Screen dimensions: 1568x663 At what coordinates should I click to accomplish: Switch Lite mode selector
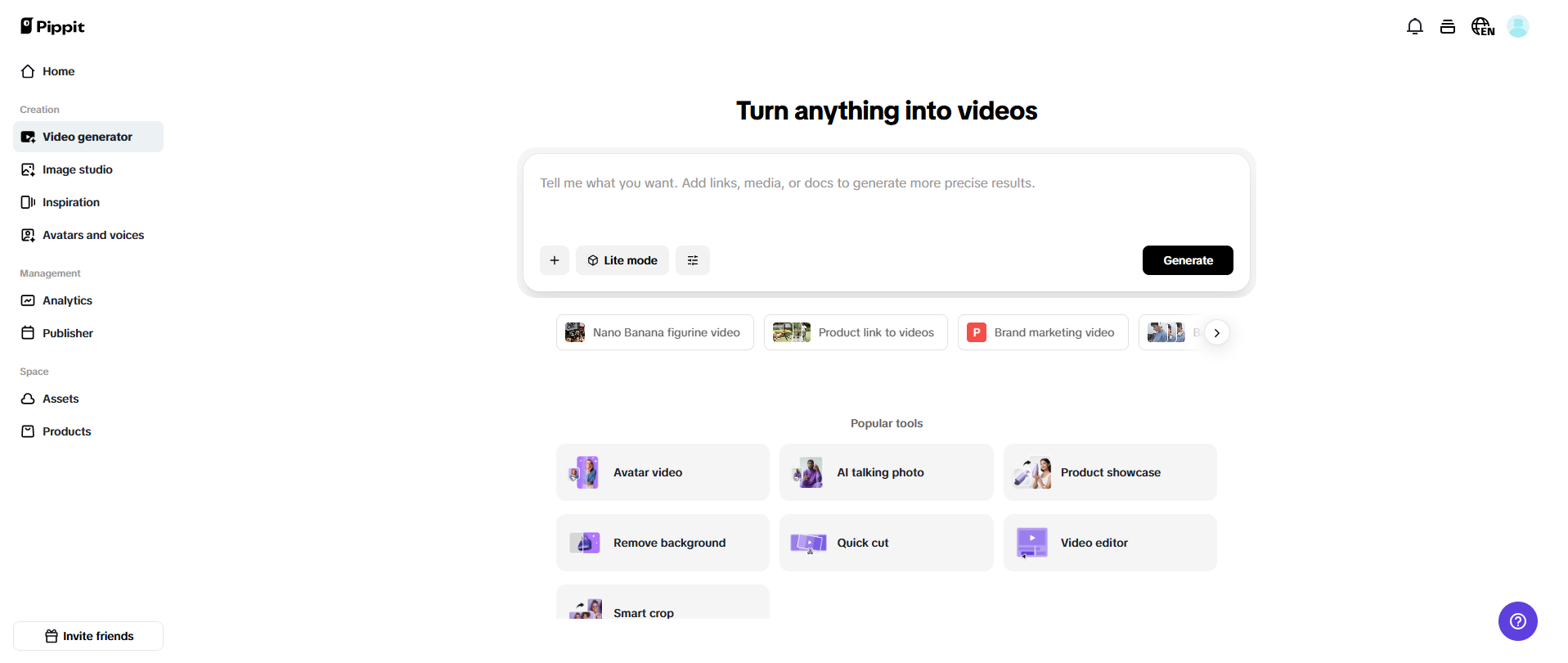click(622, 260)
